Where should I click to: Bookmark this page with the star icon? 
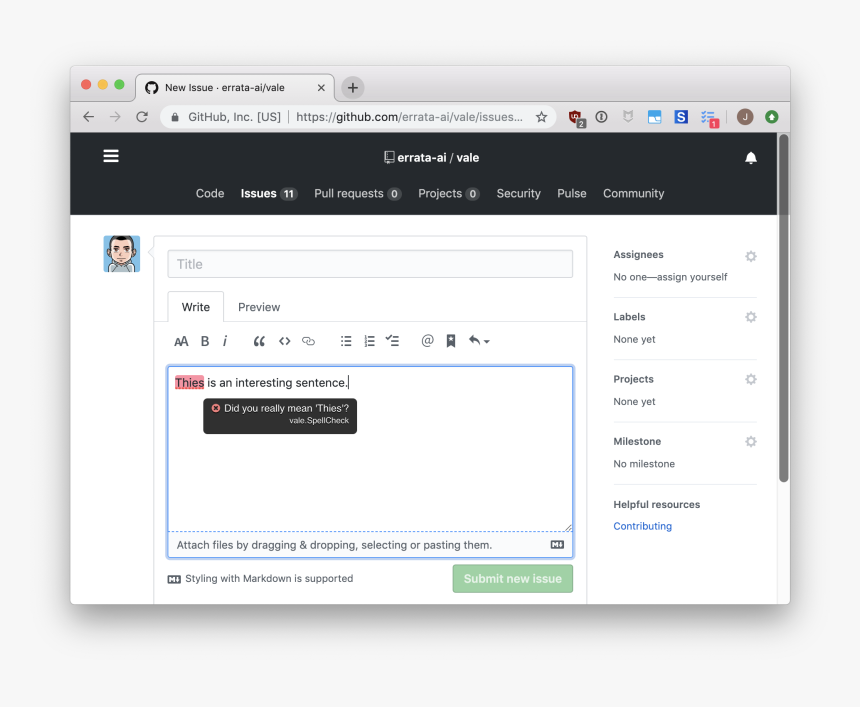tap(541, 117)
